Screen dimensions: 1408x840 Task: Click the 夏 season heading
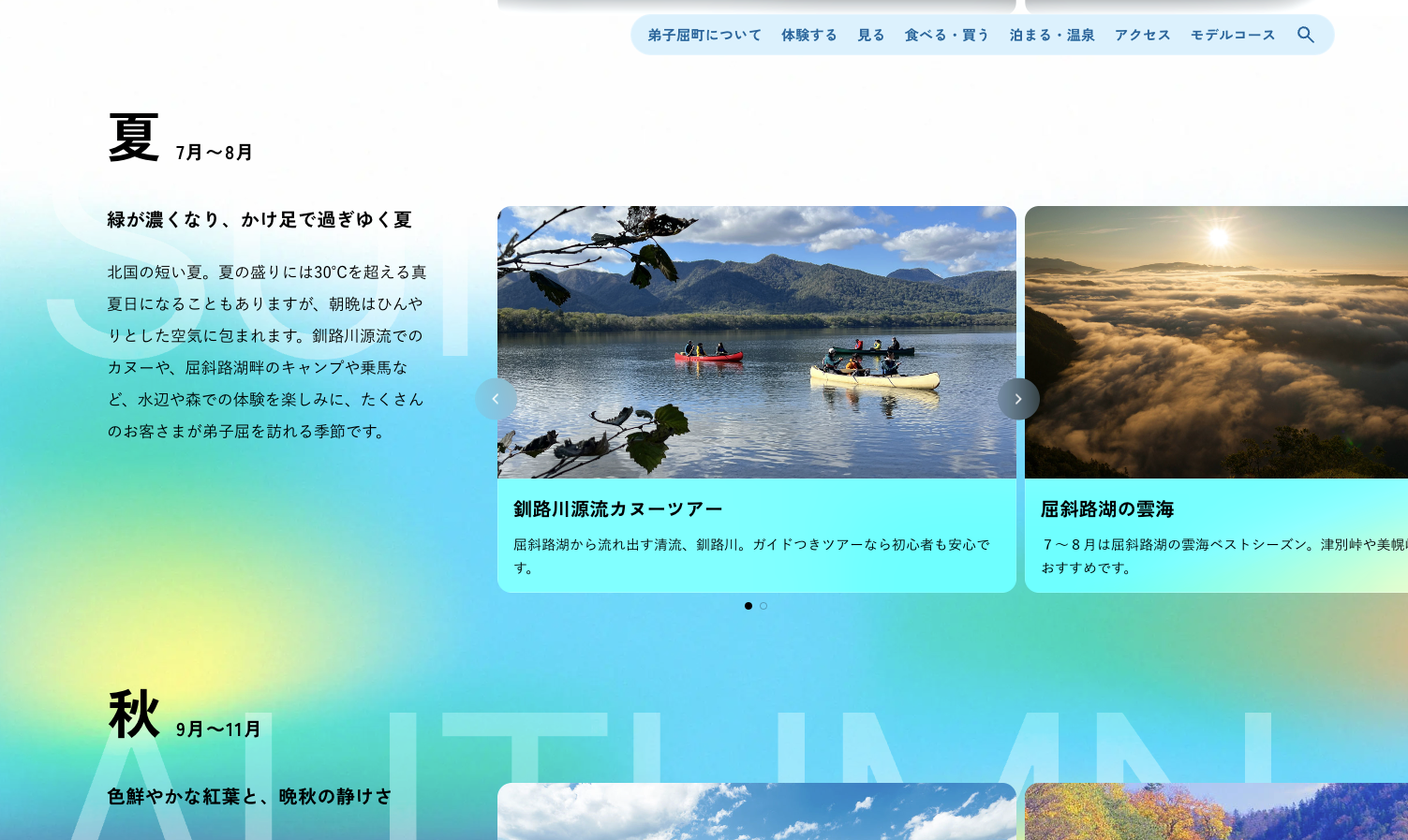pyautogui.click(x=134, y=138)
